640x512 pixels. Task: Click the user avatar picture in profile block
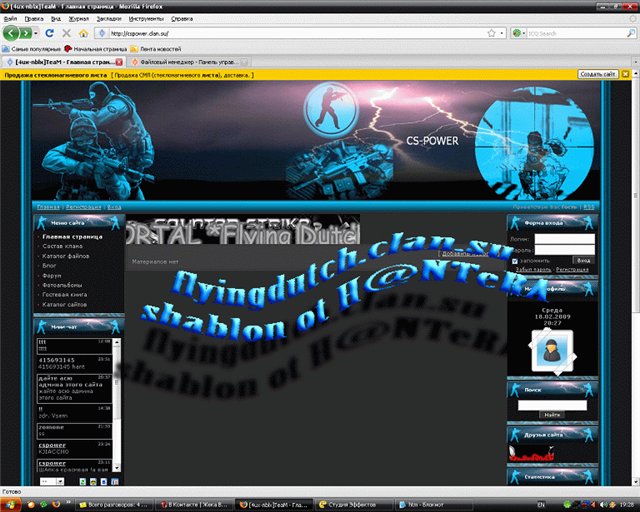tap(552, 352)
